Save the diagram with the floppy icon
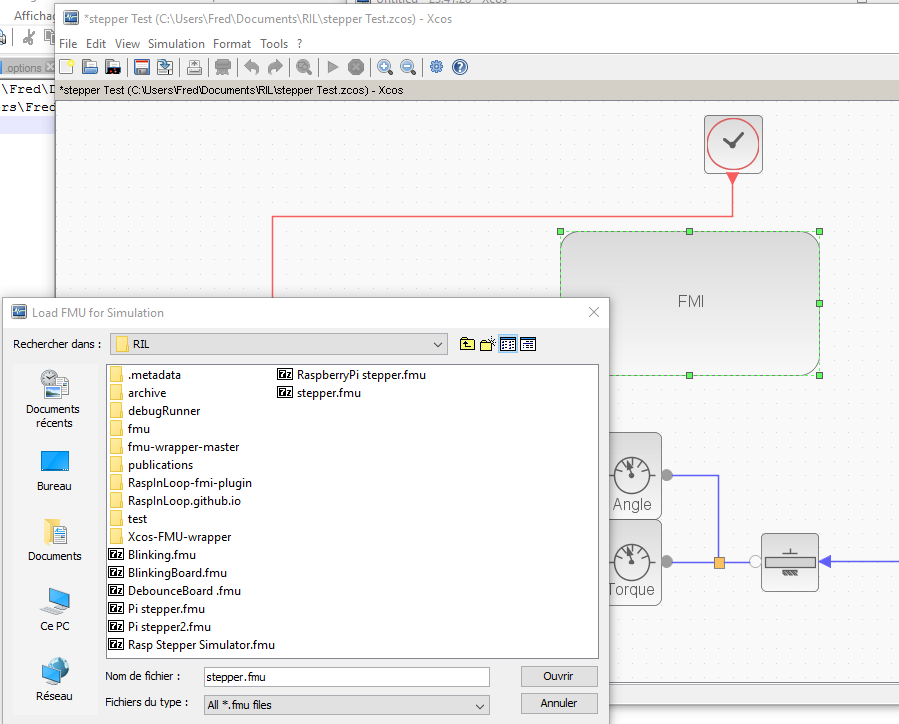The image size is (899, 724). (x=142, y=67)
